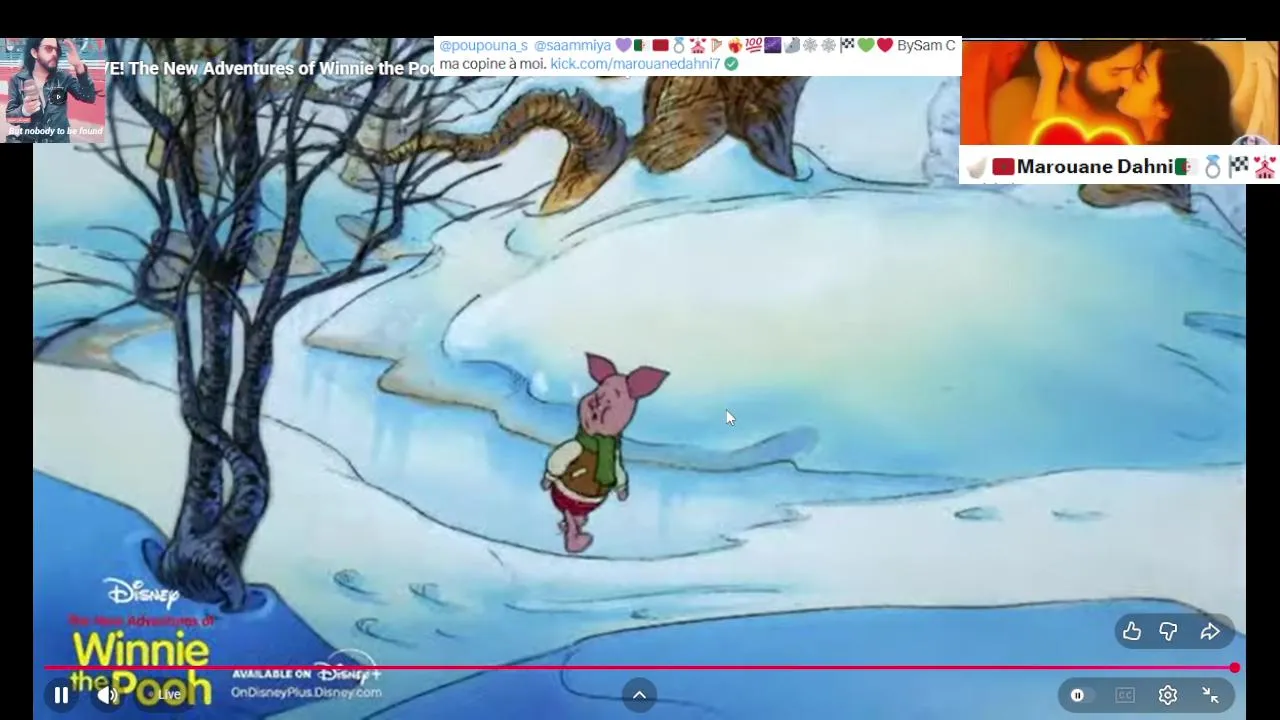Open the kissing couple thumbnail overlay

(1119, 93)
